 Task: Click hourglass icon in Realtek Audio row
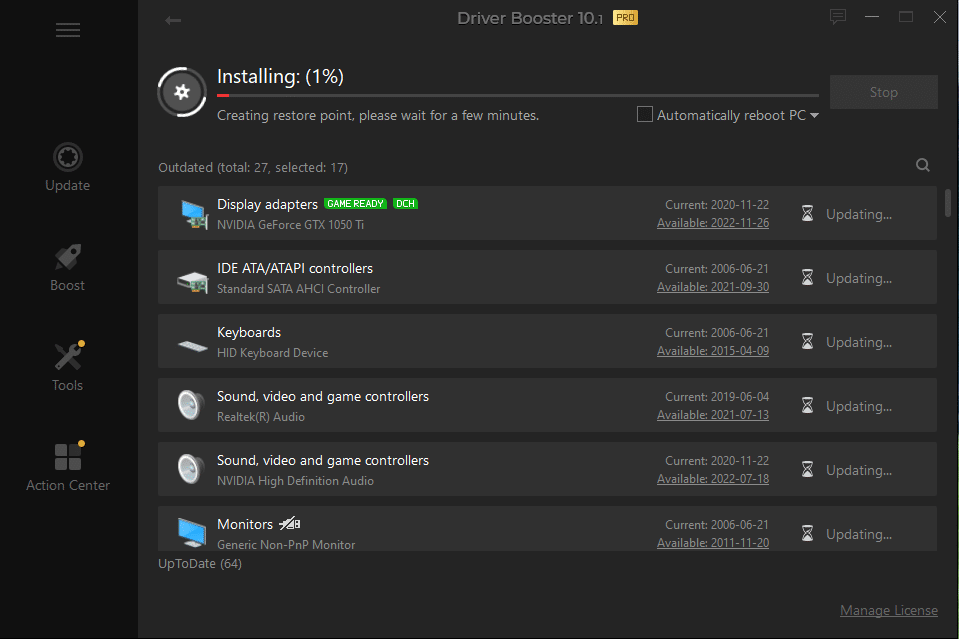click(807, 405)
